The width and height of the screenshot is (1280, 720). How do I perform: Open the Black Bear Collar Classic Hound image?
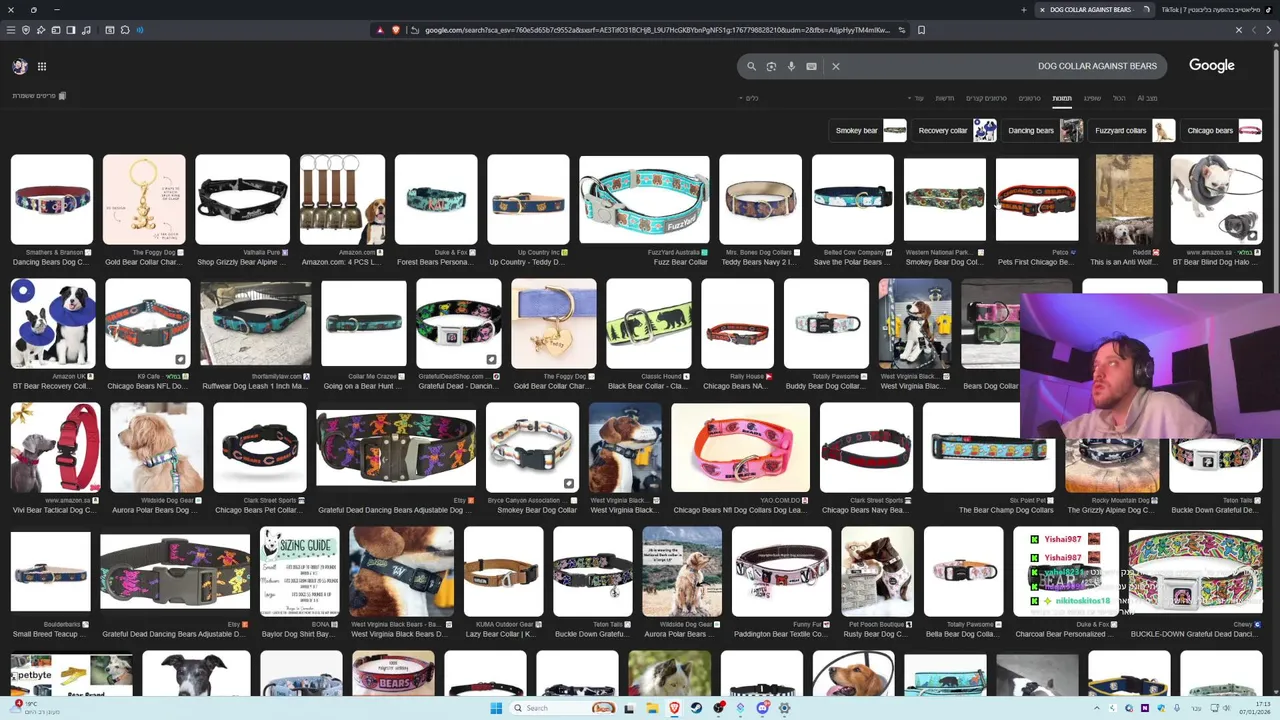(x=648, y=323)
